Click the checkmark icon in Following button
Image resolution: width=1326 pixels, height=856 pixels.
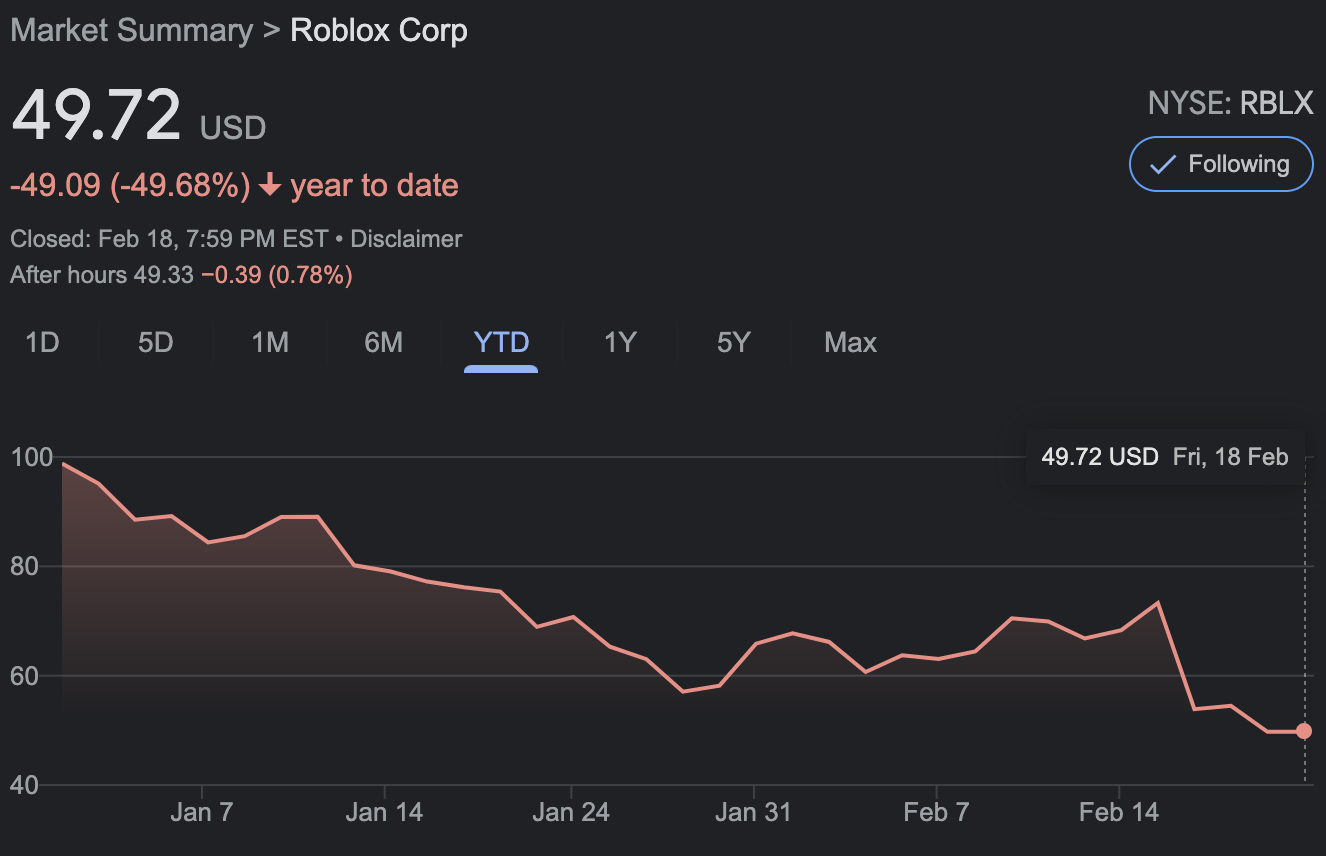pos(1162,165)
